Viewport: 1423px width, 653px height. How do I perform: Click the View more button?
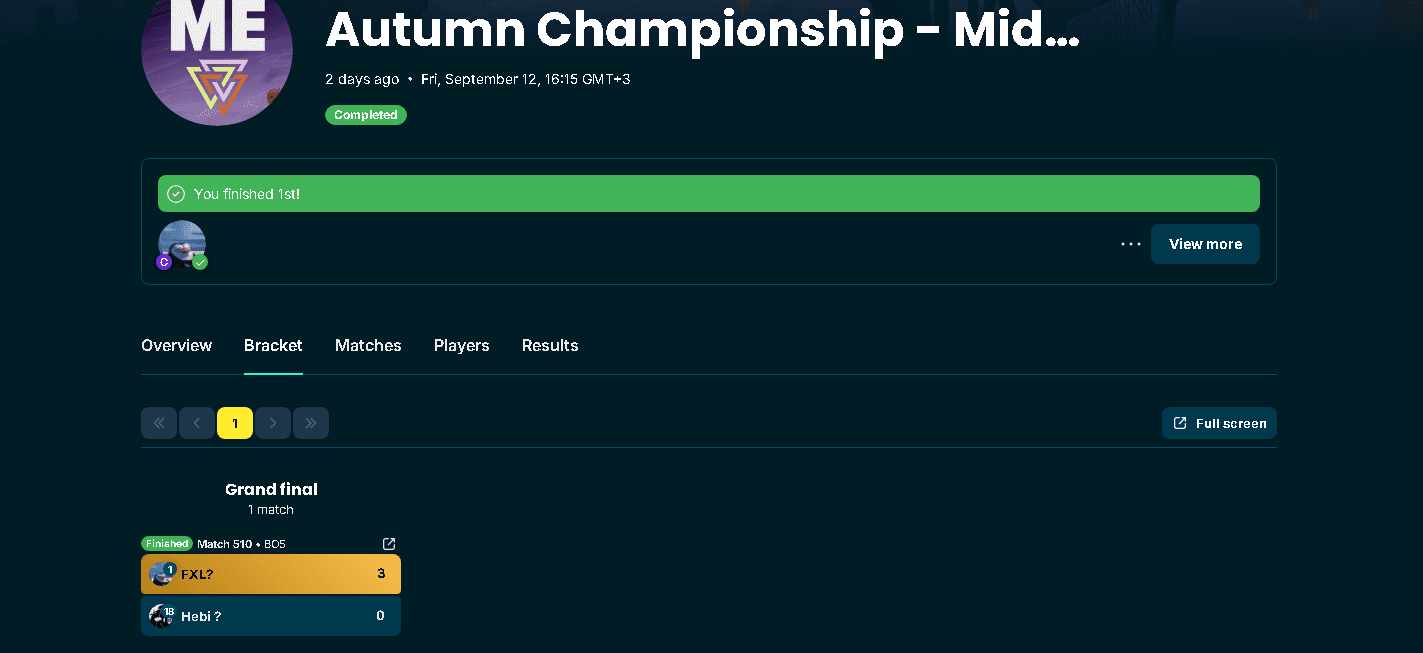1205,244
